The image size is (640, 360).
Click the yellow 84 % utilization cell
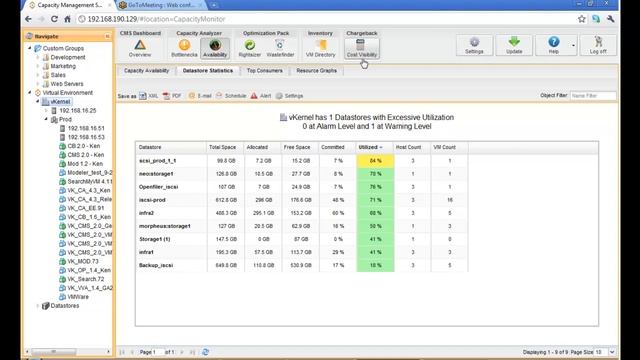pyautogui.click(x=375, y=161)
